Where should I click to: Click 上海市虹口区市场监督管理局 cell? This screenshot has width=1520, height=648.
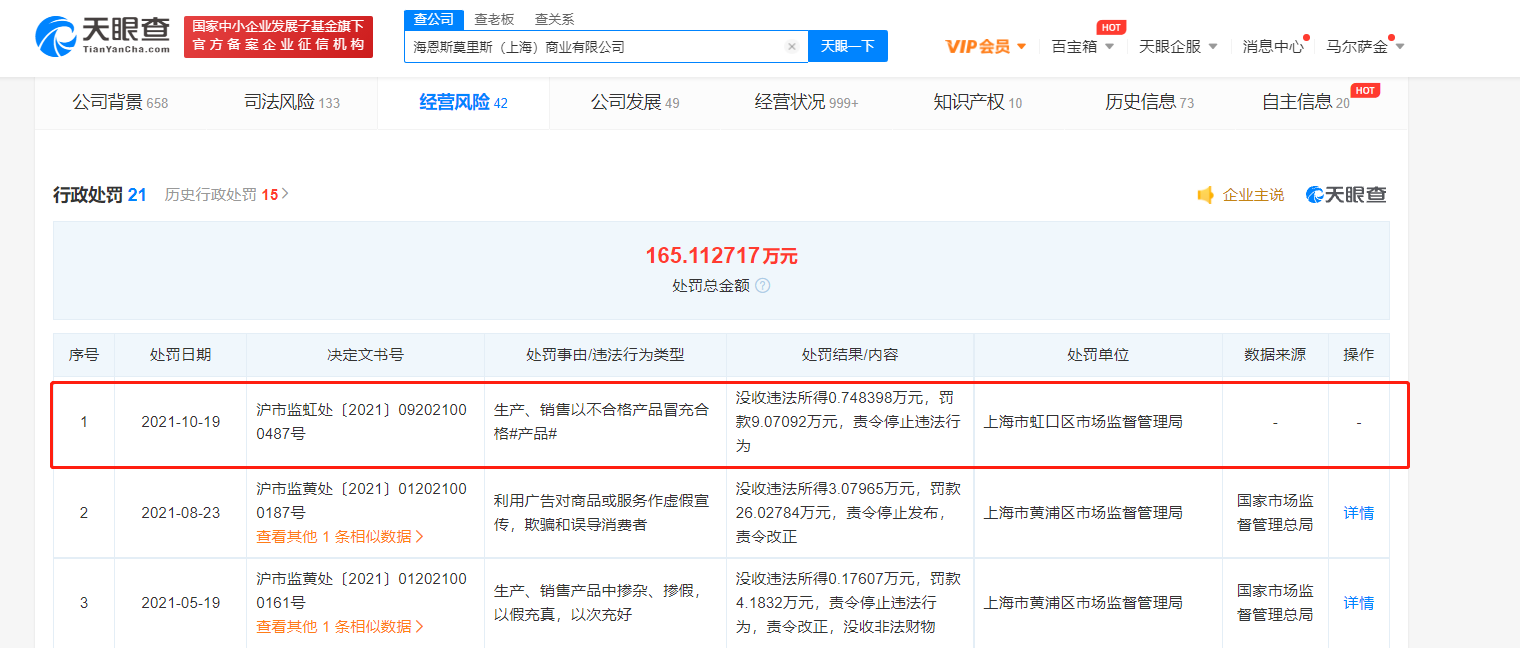tap(1083, 422)
